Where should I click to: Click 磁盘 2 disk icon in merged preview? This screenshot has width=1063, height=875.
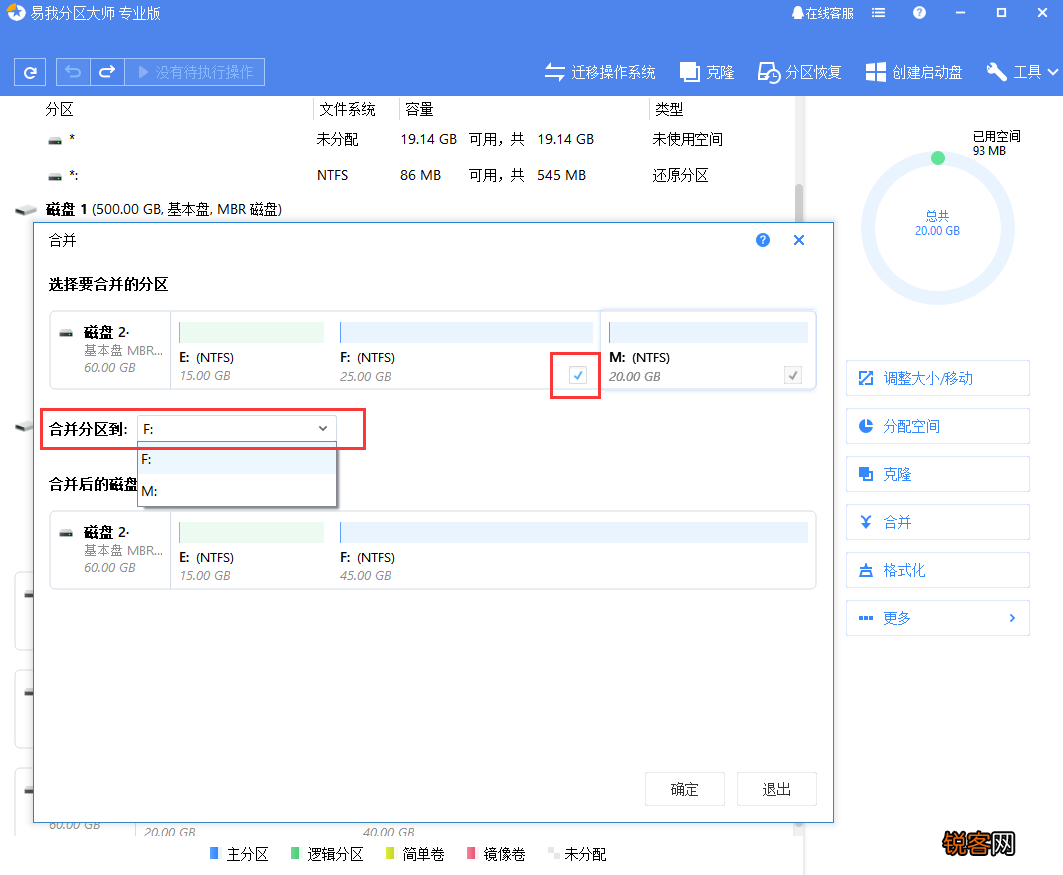click(66, 533)
